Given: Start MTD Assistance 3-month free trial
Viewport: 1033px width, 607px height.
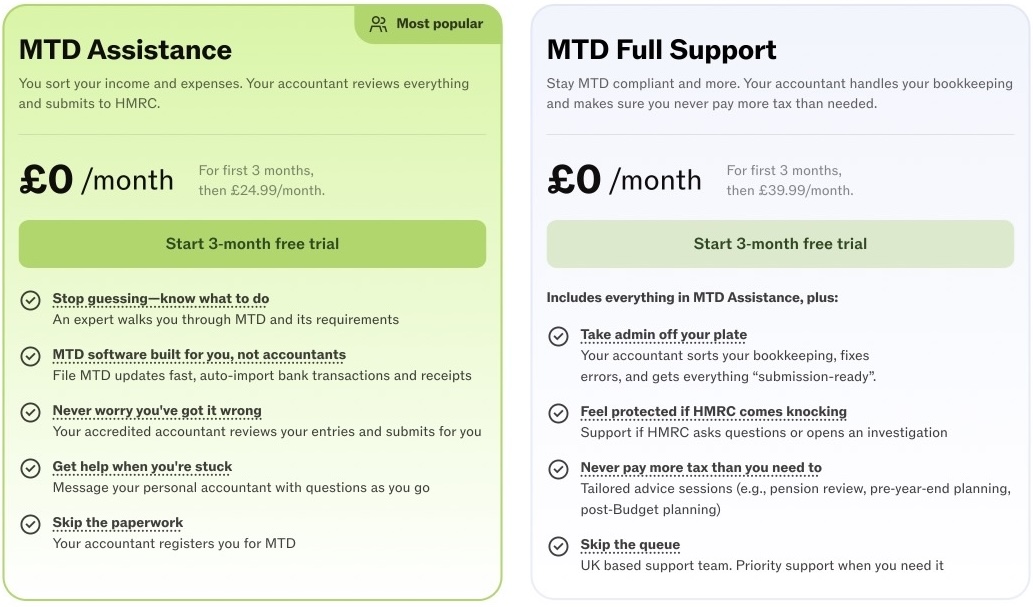Looking at the screenshot, I should 252,244.
